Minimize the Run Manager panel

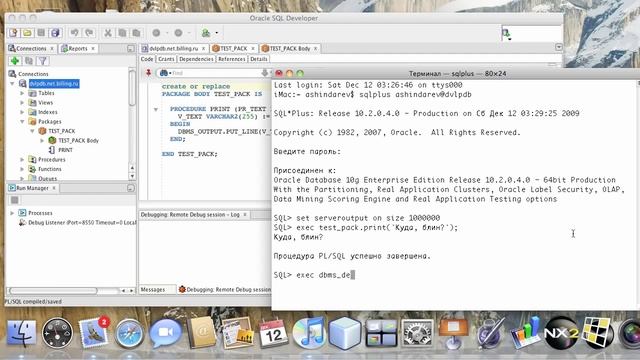[x=131, y=188]
